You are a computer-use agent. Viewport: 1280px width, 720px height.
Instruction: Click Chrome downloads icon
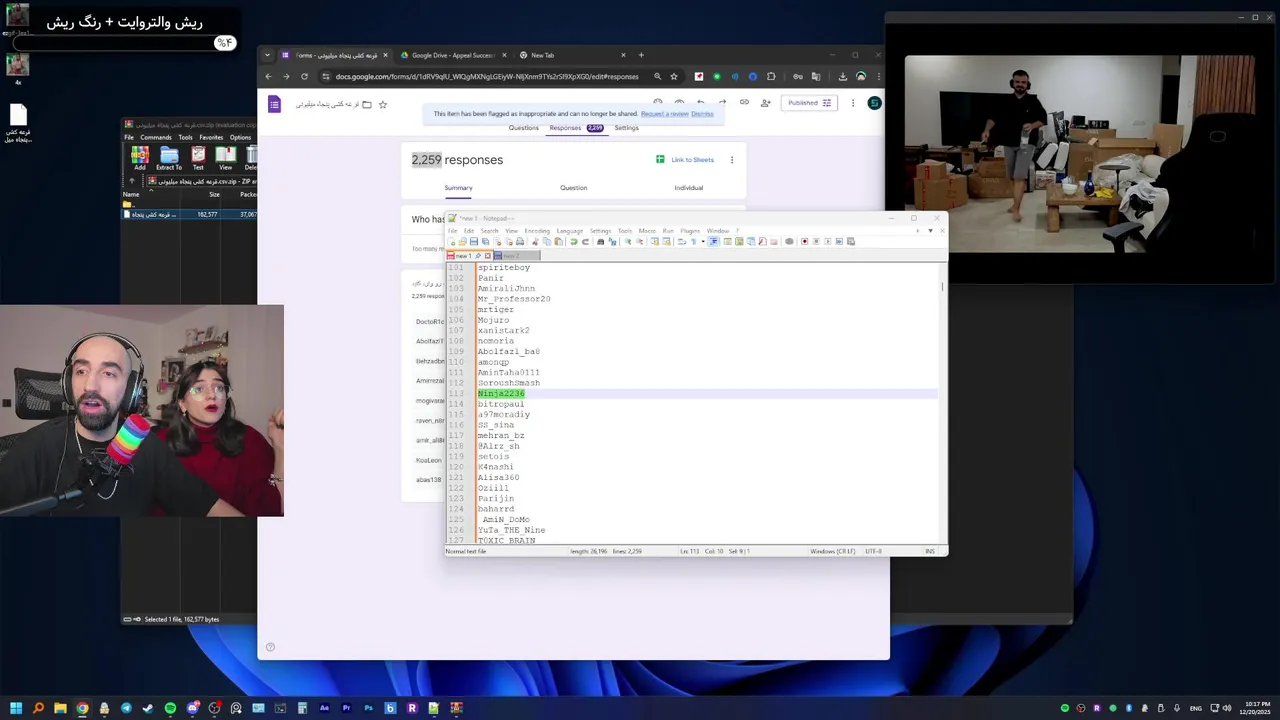(x=842, y=76)
